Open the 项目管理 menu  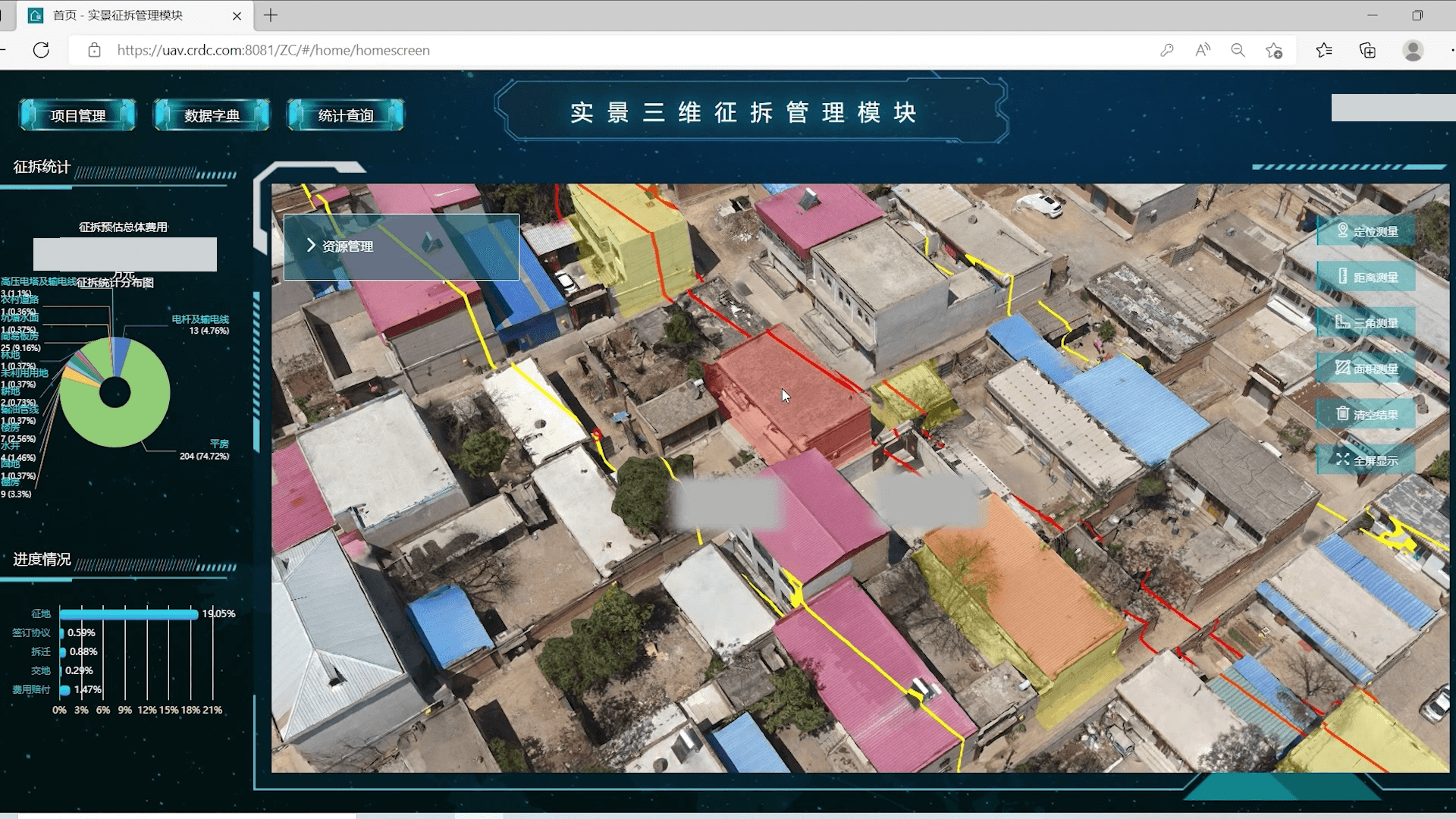tap(77, 115)
